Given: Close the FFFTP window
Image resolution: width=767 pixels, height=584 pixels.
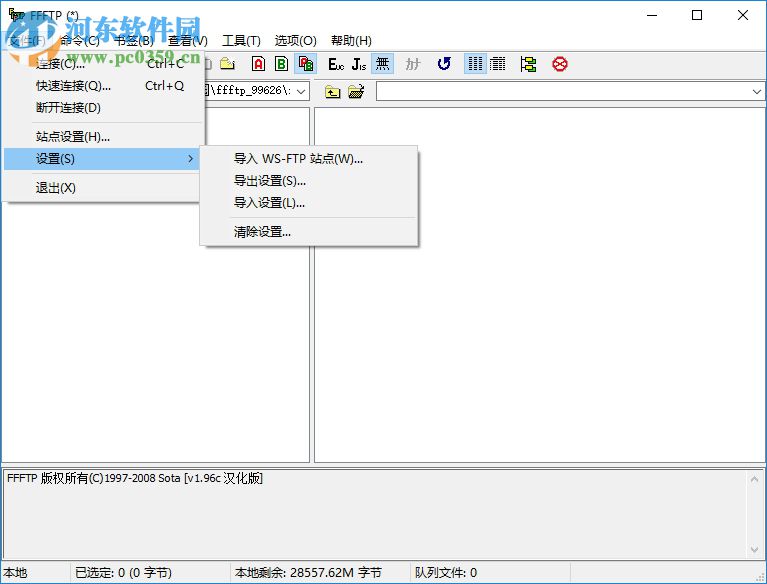Looking at the screenshot, I should coord(743,15).
